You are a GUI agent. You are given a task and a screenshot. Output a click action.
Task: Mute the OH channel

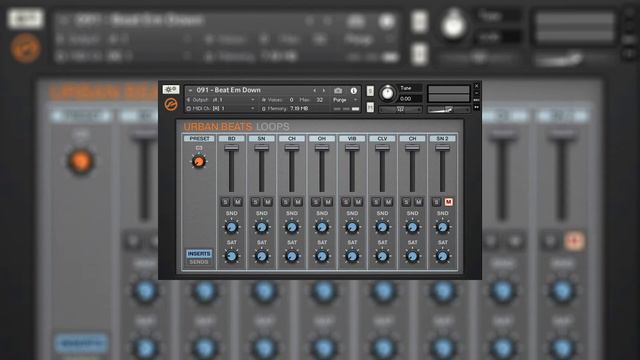point(328,202)
